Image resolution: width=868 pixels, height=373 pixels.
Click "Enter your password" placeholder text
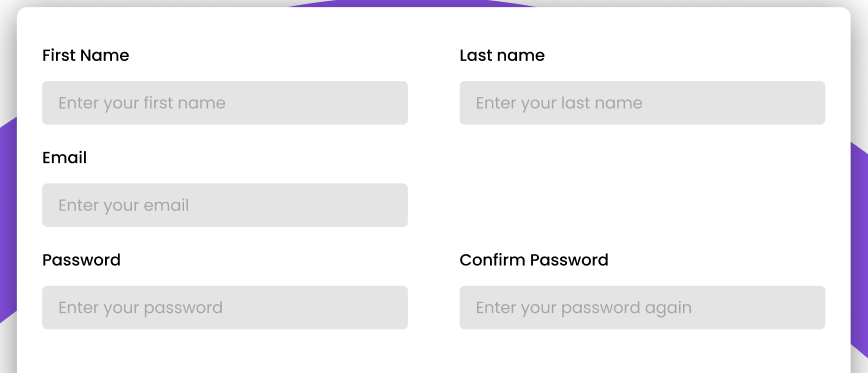pyautogui.click(x=141, y=308)
